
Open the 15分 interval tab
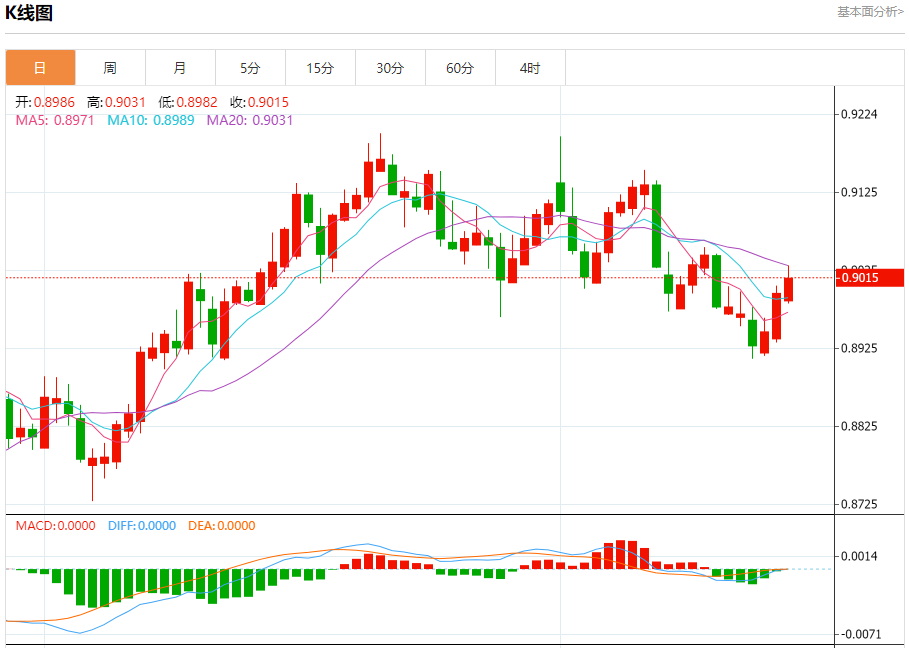coord(321,68)
